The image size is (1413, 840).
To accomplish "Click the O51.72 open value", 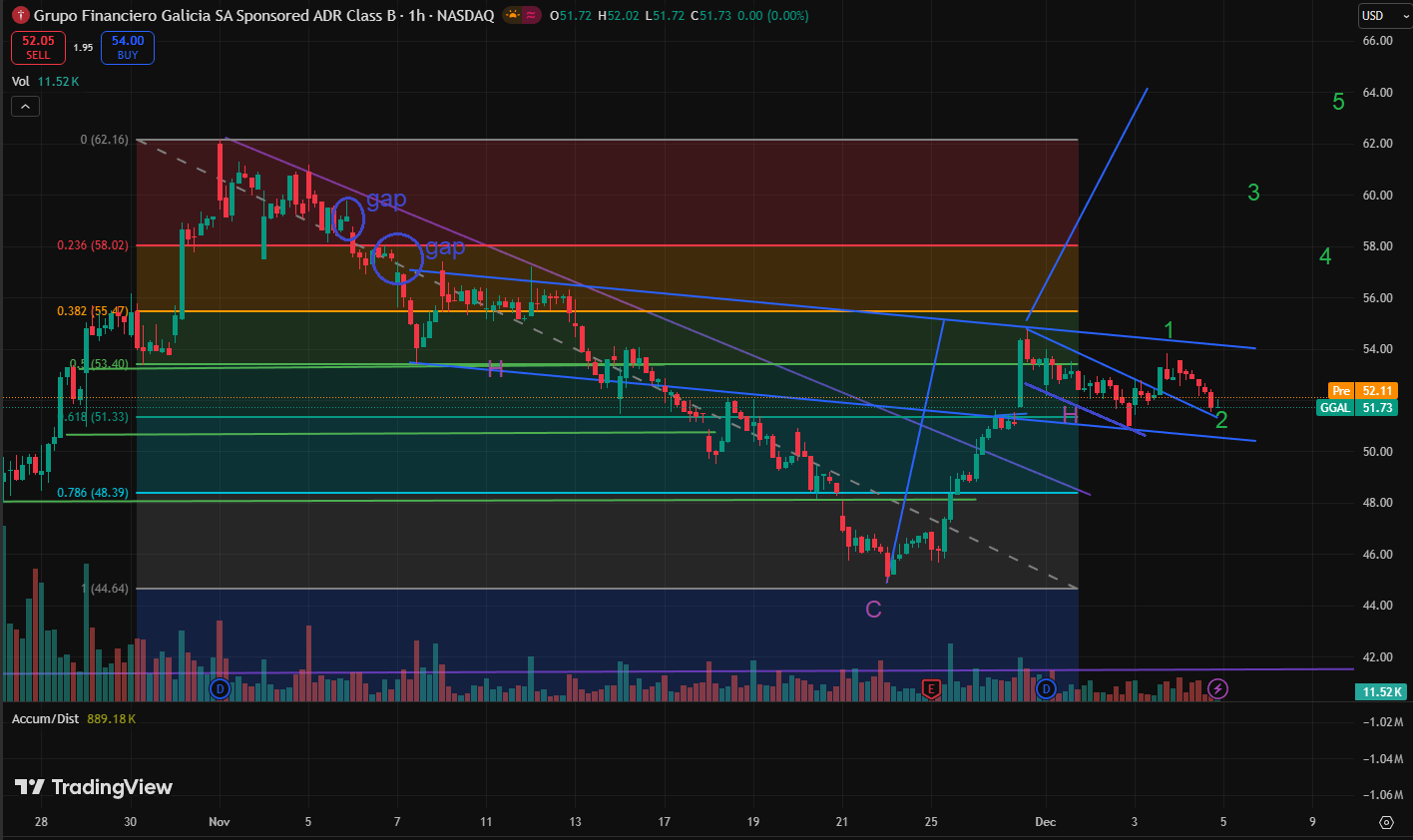I will (x=571, y=16).
